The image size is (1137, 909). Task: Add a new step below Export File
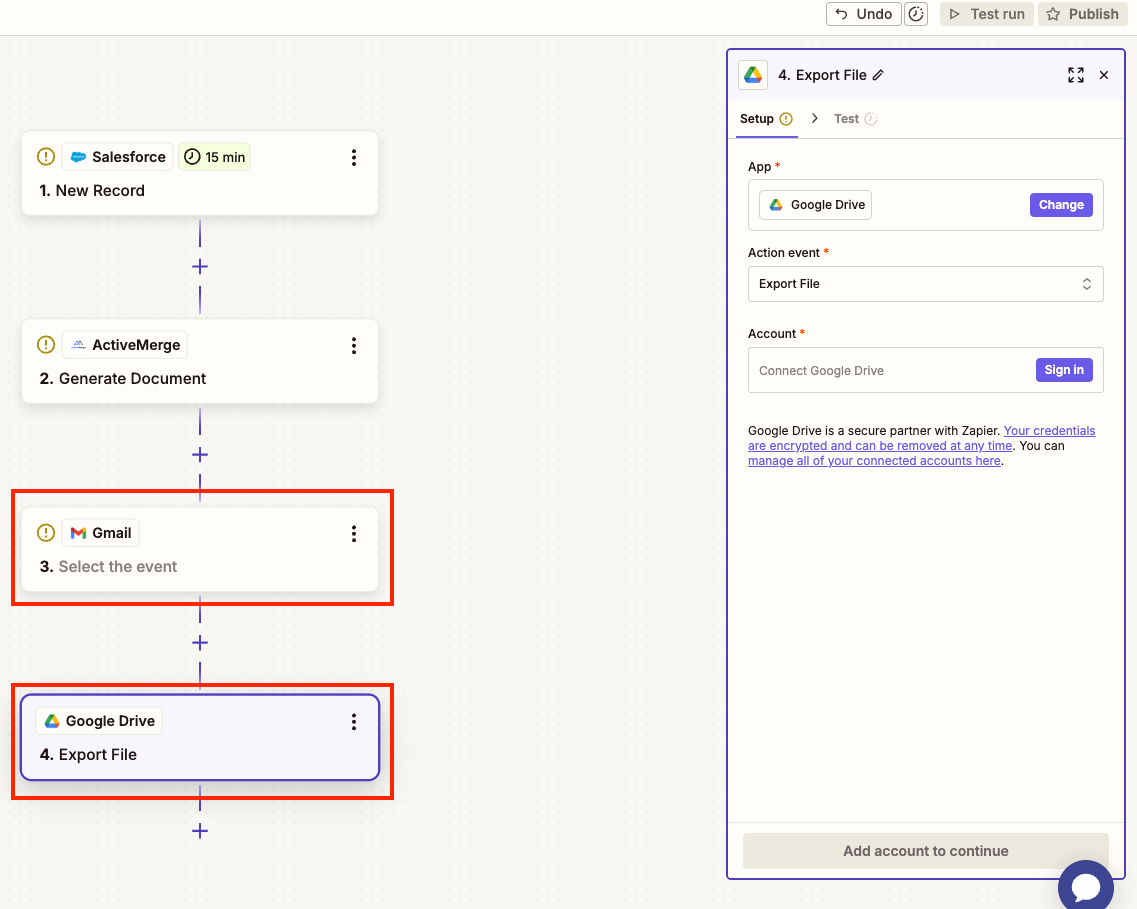(200, 831)
